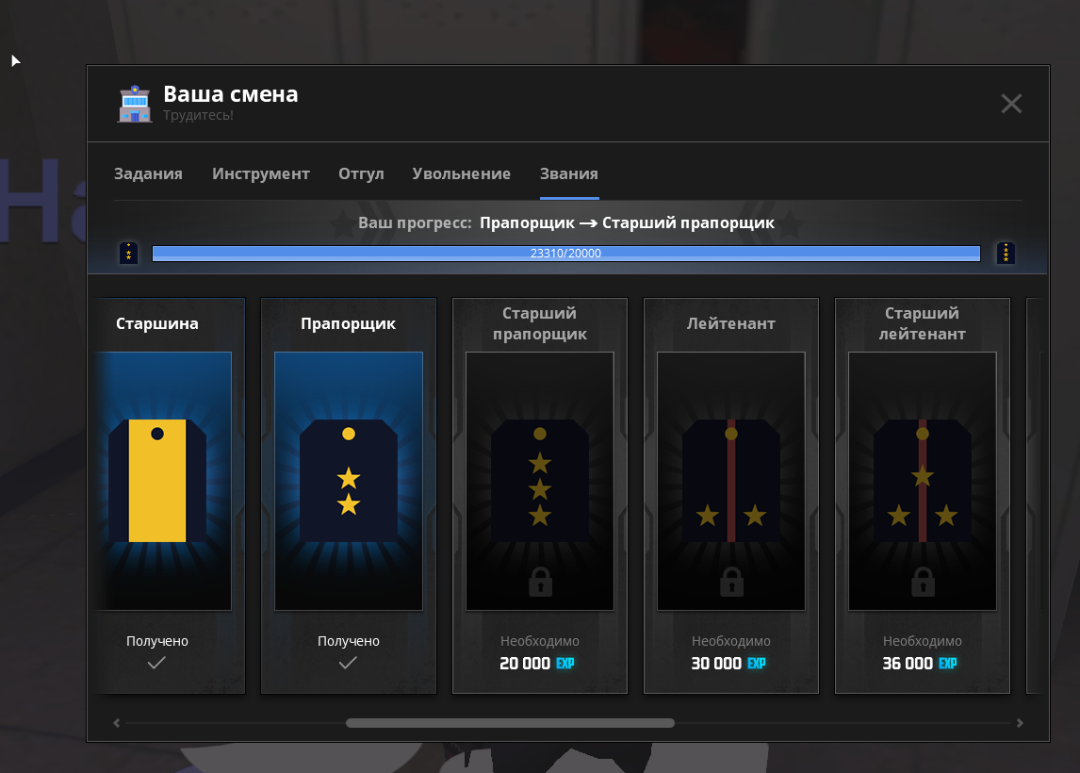The height and width of the screenshot is (773, 1080).
Task: Go to the Отгул tab
Action: [x=361, y=174]
